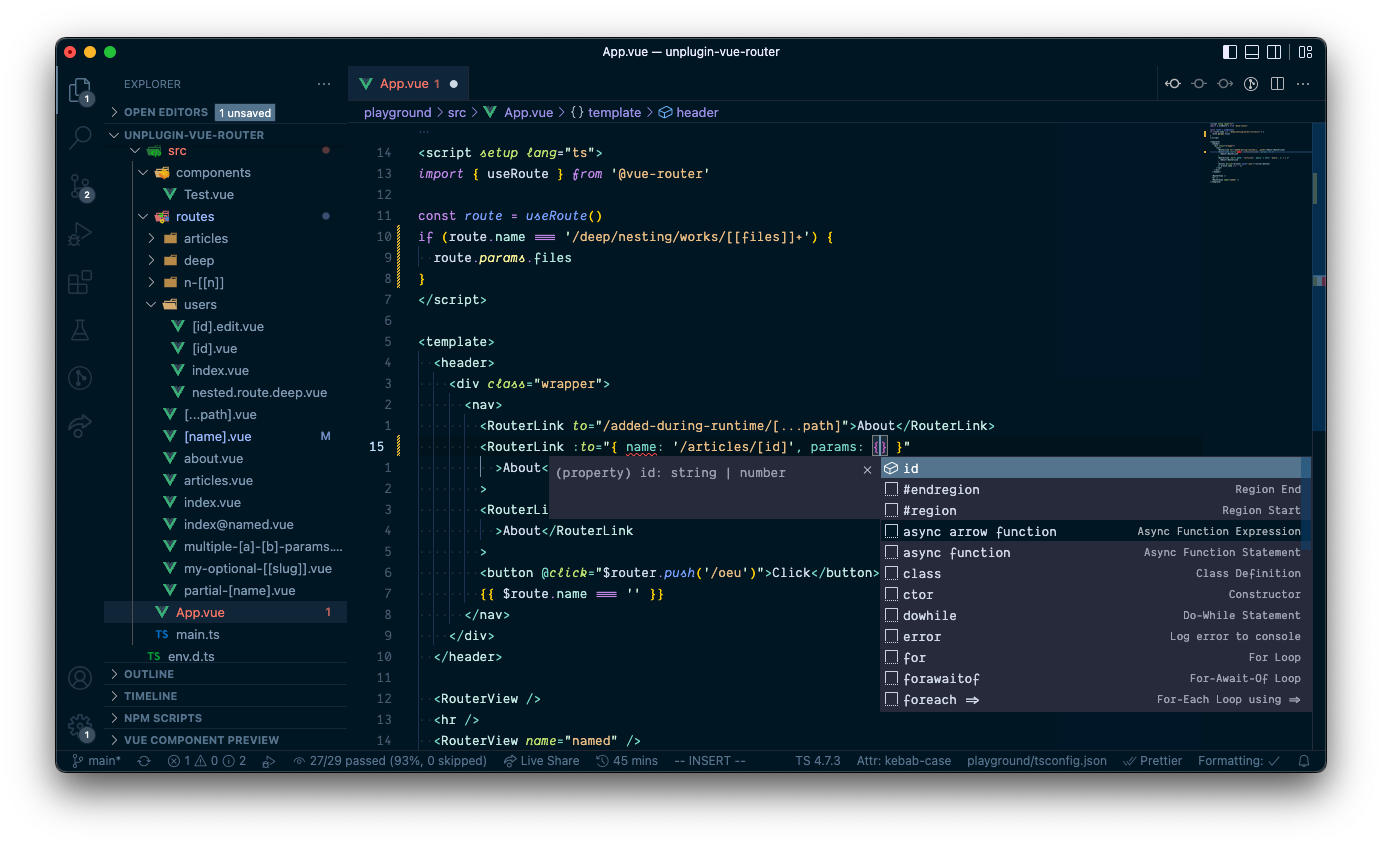This screenshot has width=1382, height=846.
Task: Open the errors and warnings counts in status bar
Action: [207, 761]
